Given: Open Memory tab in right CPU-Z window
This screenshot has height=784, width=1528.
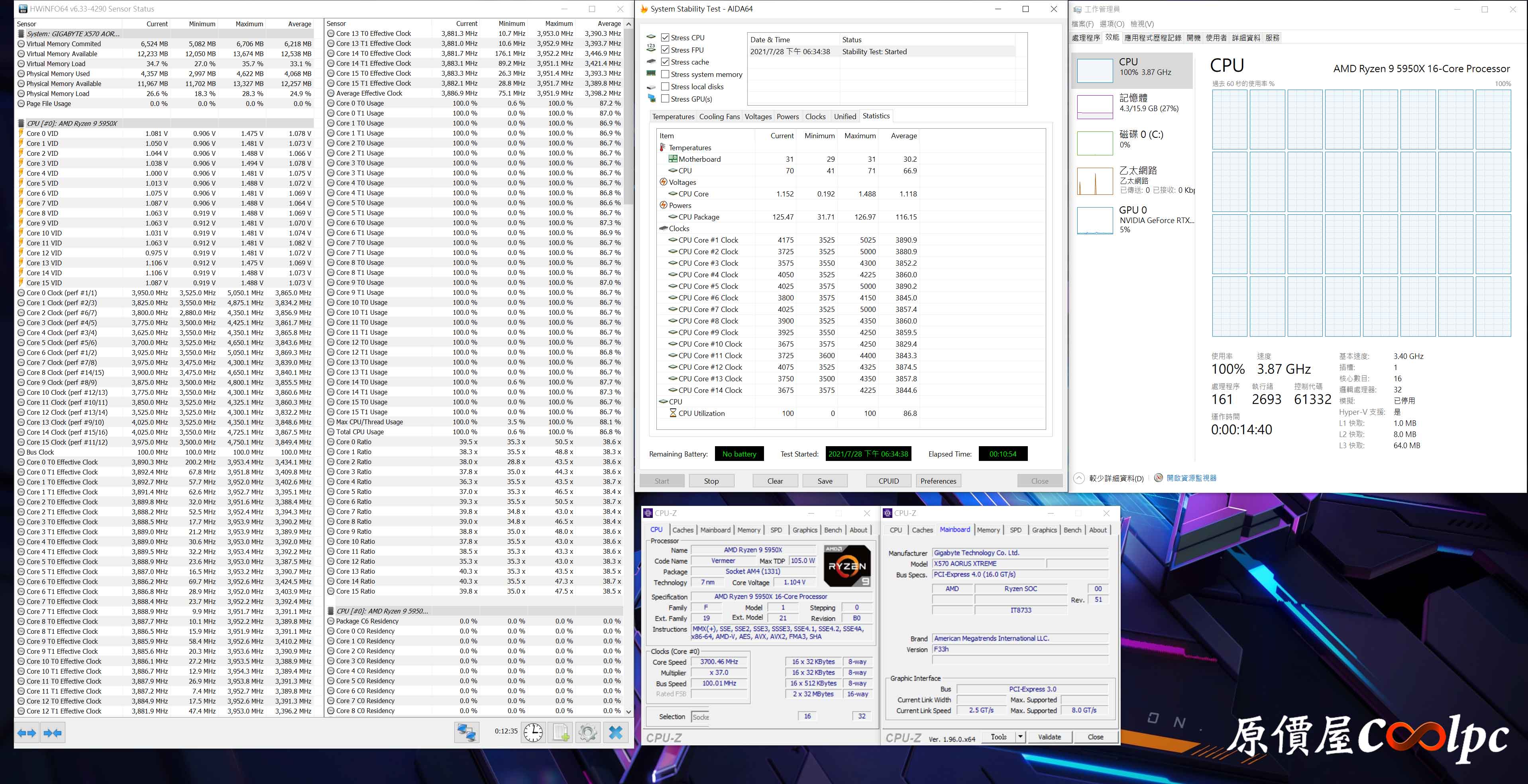Looking at the screenshot, I should 988,530.
